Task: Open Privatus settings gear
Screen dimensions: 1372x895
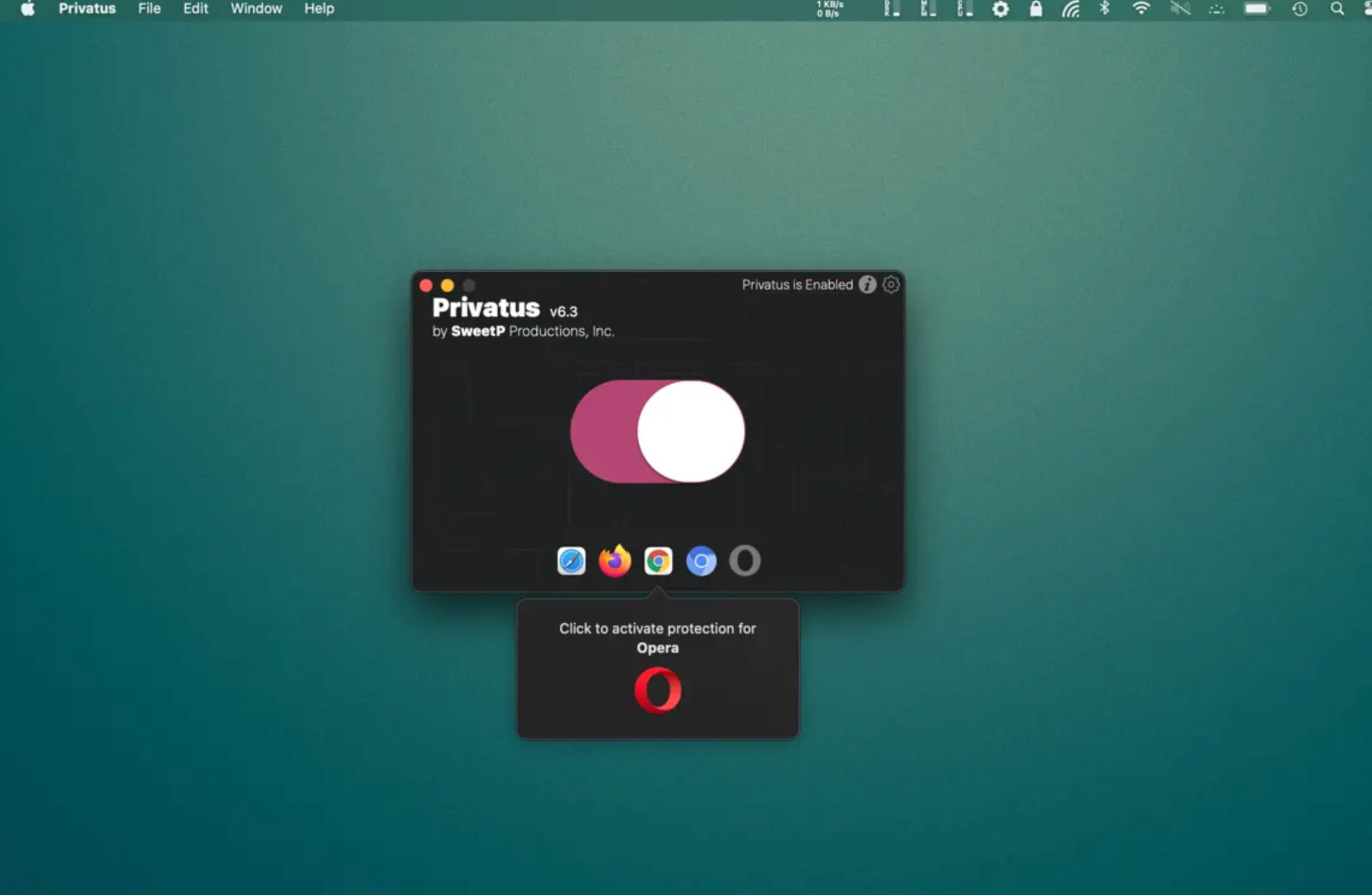Action: point(891,284)
